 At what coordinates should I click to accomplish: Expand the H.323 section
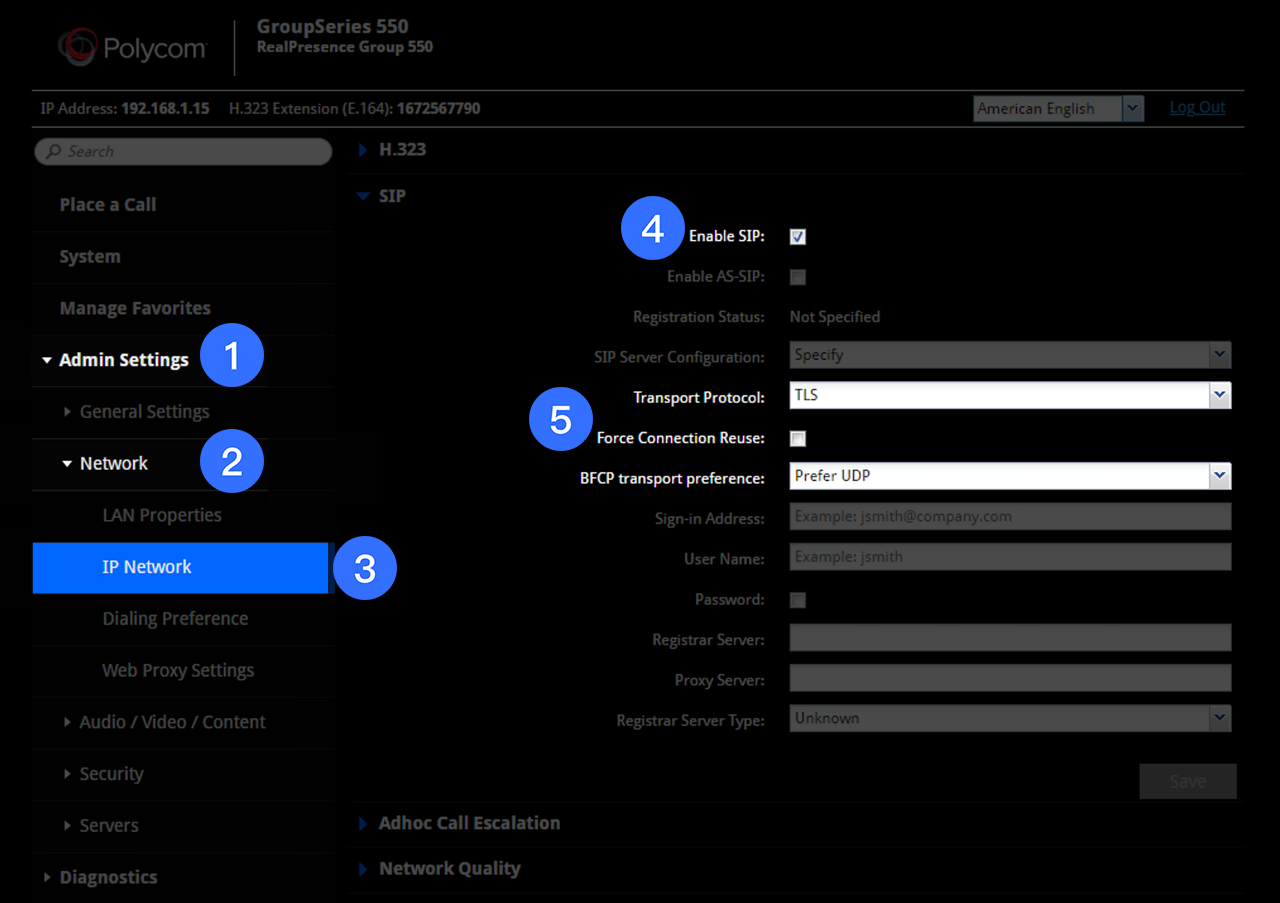pos(402,150)
